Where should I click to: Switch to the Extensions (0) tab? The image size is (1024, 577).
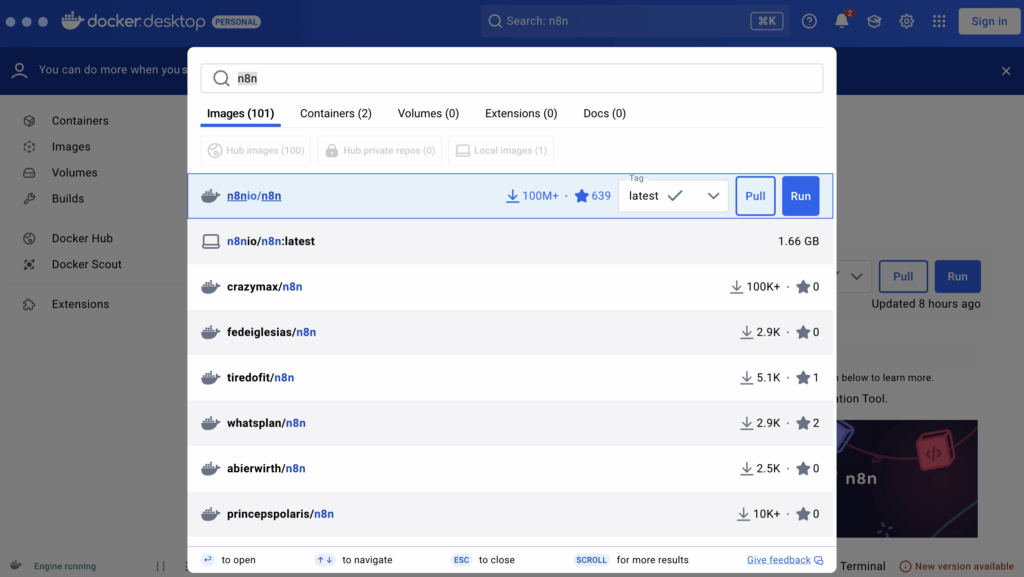(x=521, y=114)
